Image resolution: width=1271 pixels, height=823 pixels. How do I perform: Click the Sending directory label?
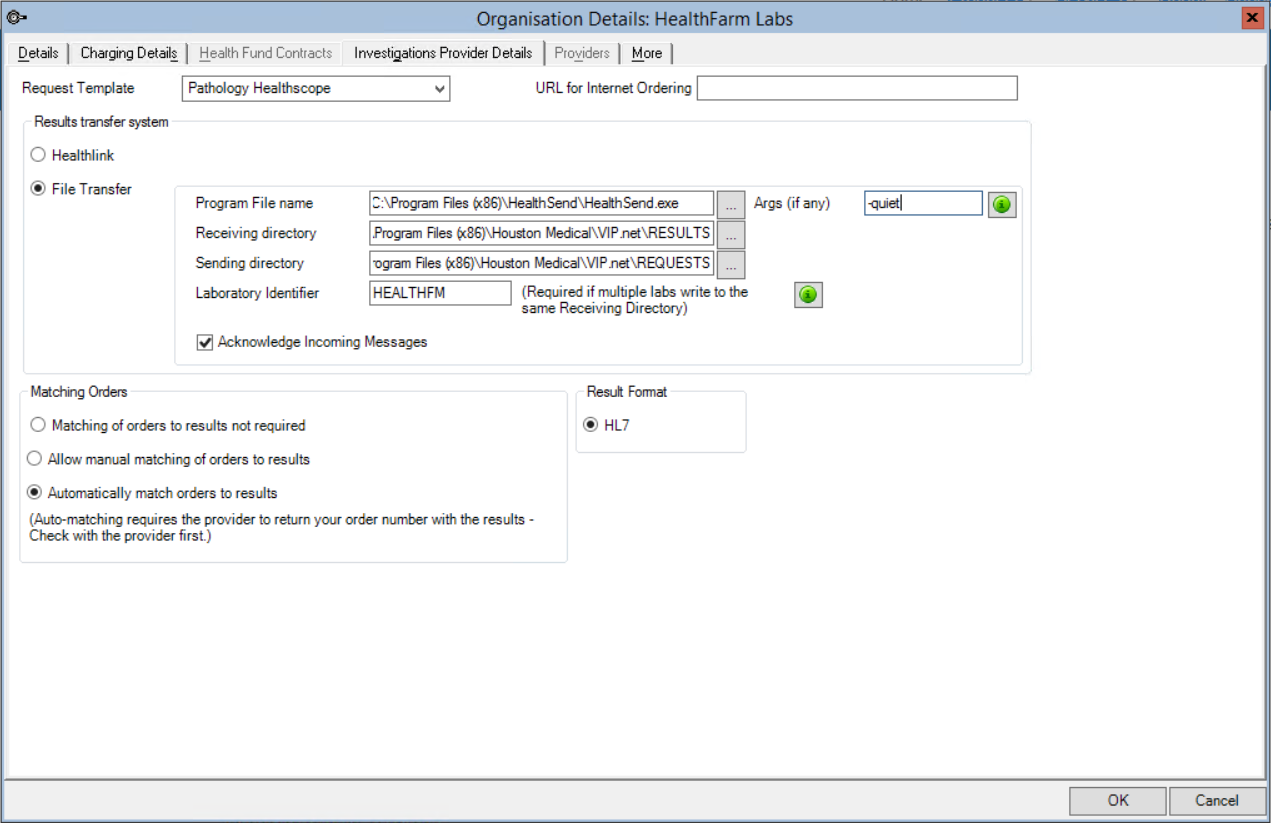(x=250, y=263)
